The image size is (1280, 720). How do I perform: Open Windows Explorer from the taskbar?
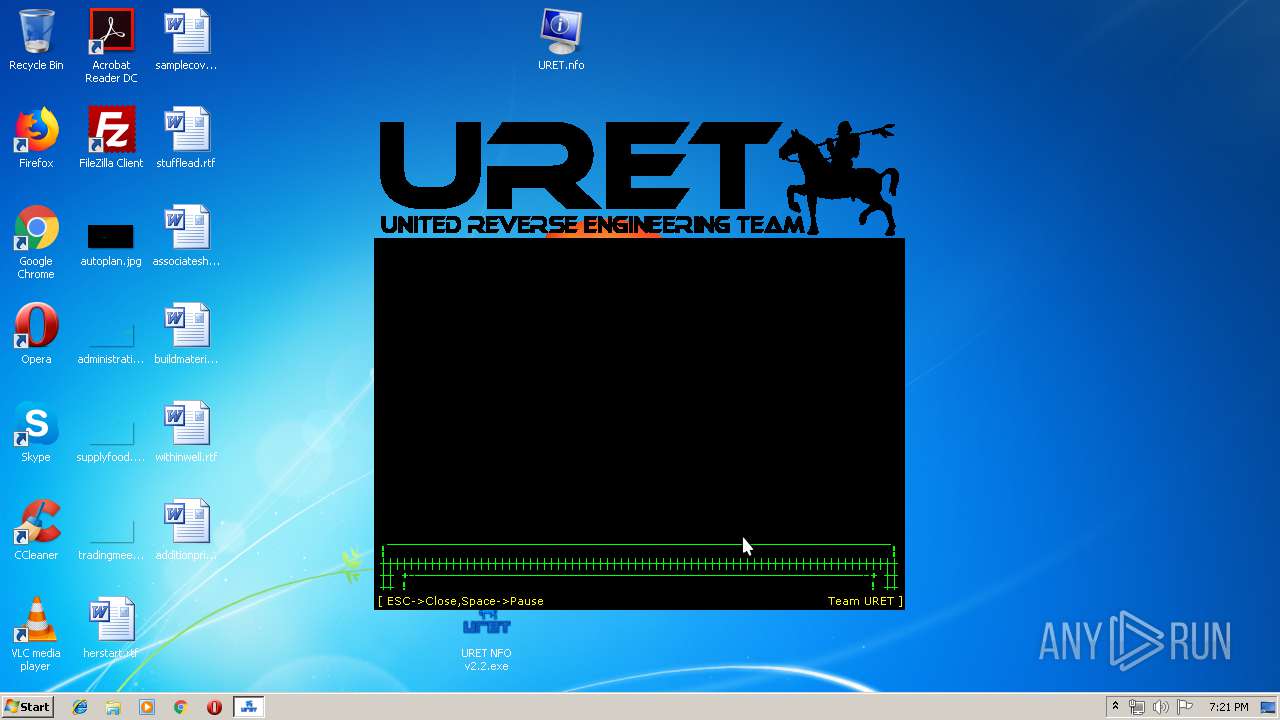pyautogui.click(x=113, y=707)
